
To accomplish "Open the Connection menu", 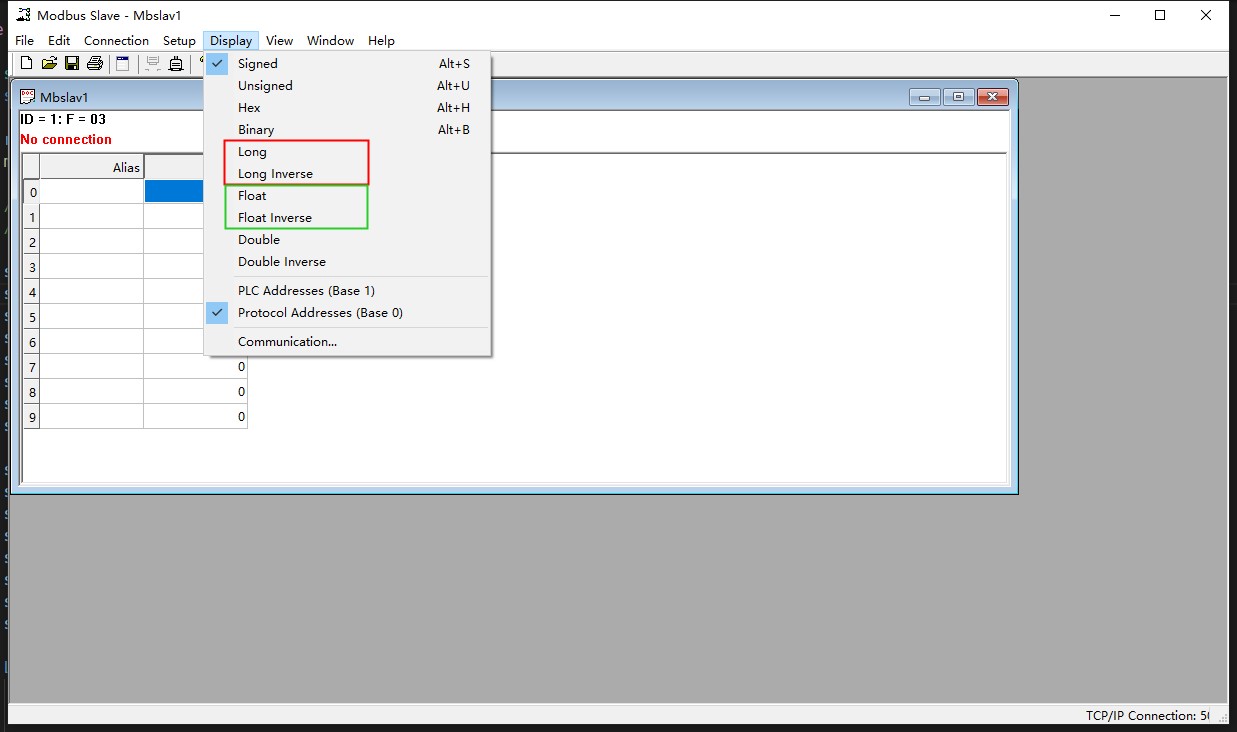I will point(116,40).
